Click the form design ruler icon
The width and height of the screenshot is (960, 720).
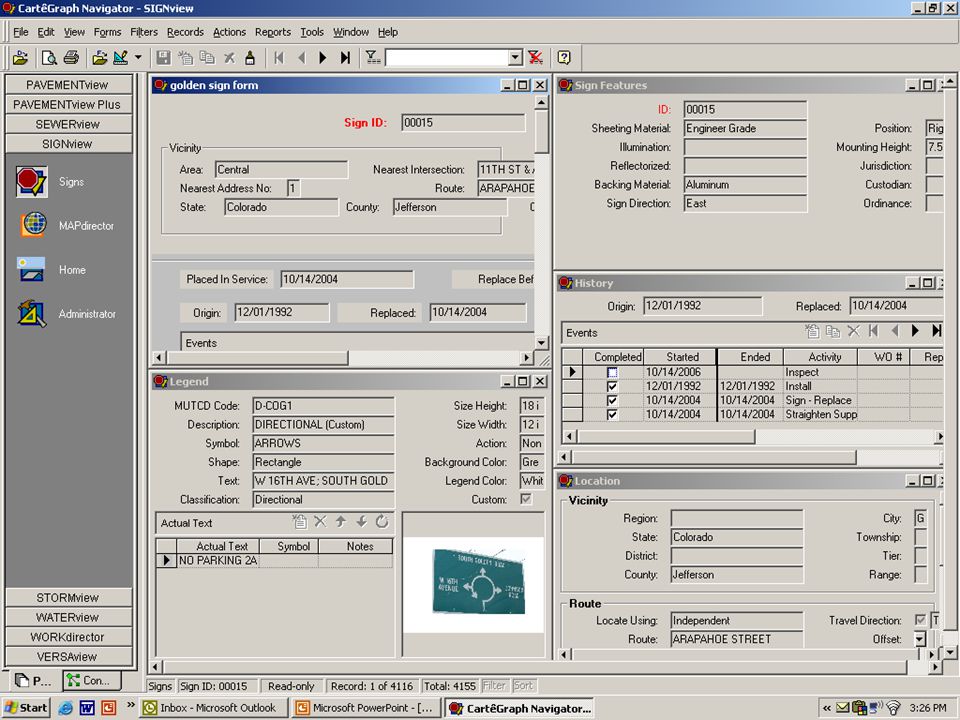pyautogui.click(x=121, y=58)
